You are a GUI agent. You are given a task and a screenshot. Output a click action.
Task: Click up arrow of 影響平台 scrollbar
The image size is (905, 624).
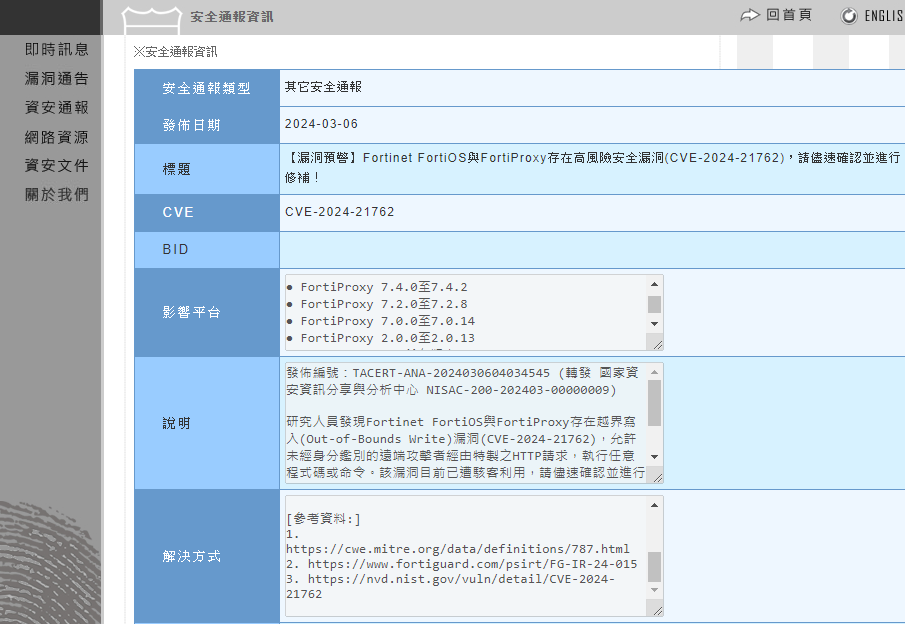(x=654, y=284)
